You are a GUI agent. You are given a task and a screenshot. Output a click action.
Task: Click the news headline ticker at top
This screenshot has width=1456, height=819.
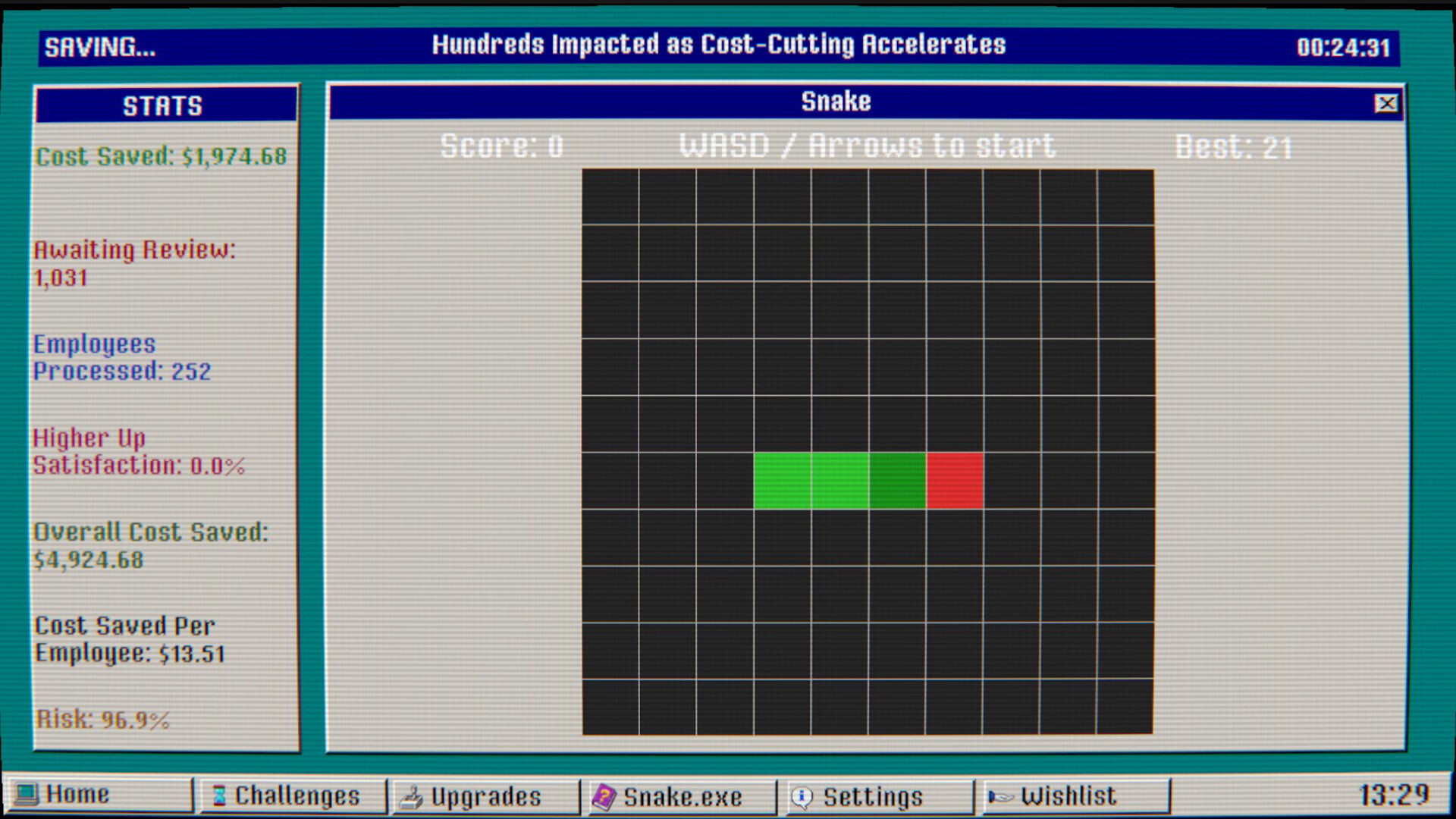[x=718, y=45]
